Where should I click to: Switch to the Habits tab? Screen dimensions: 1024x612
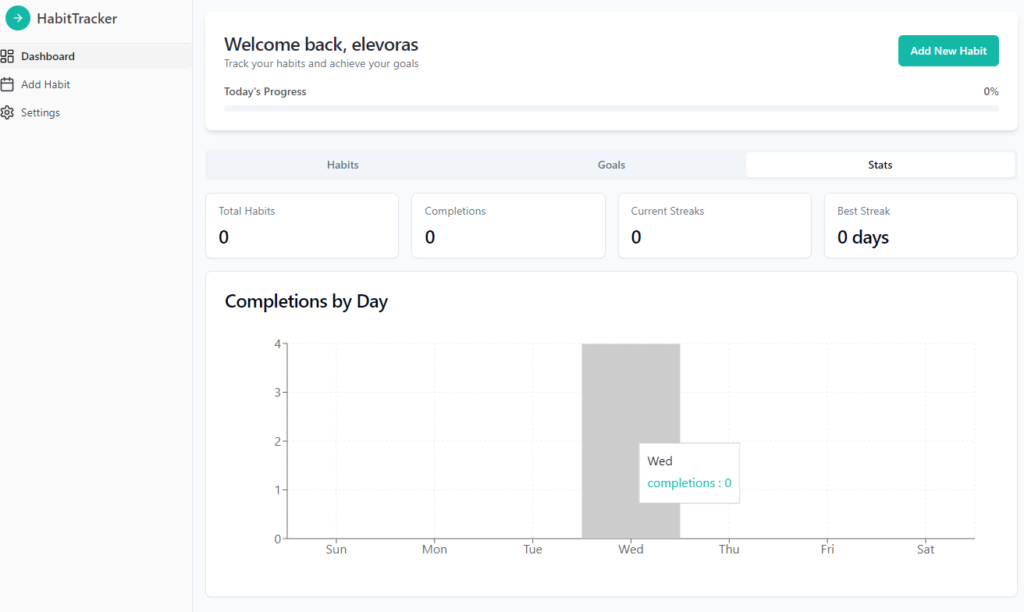[x=342, y=165]
